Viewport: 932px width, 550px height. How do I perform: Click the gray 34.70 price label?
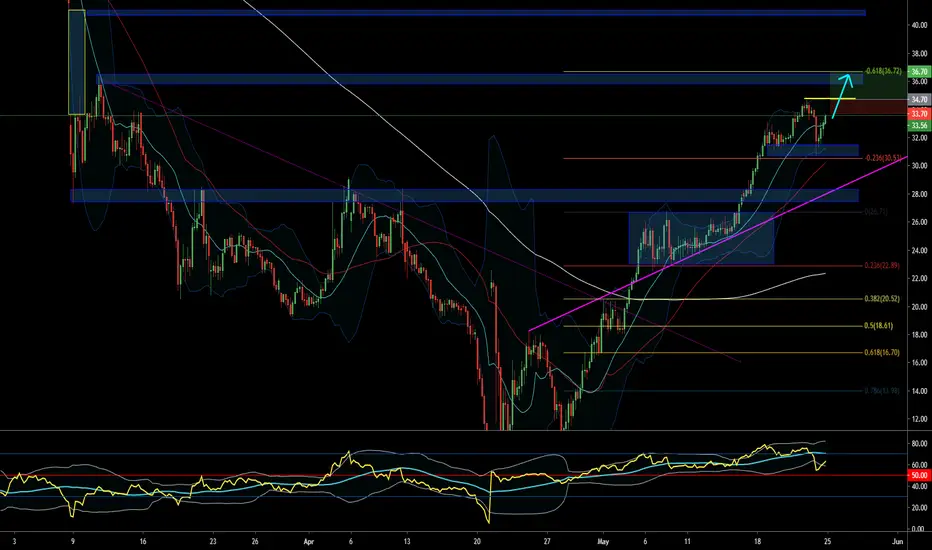point(919,99)
